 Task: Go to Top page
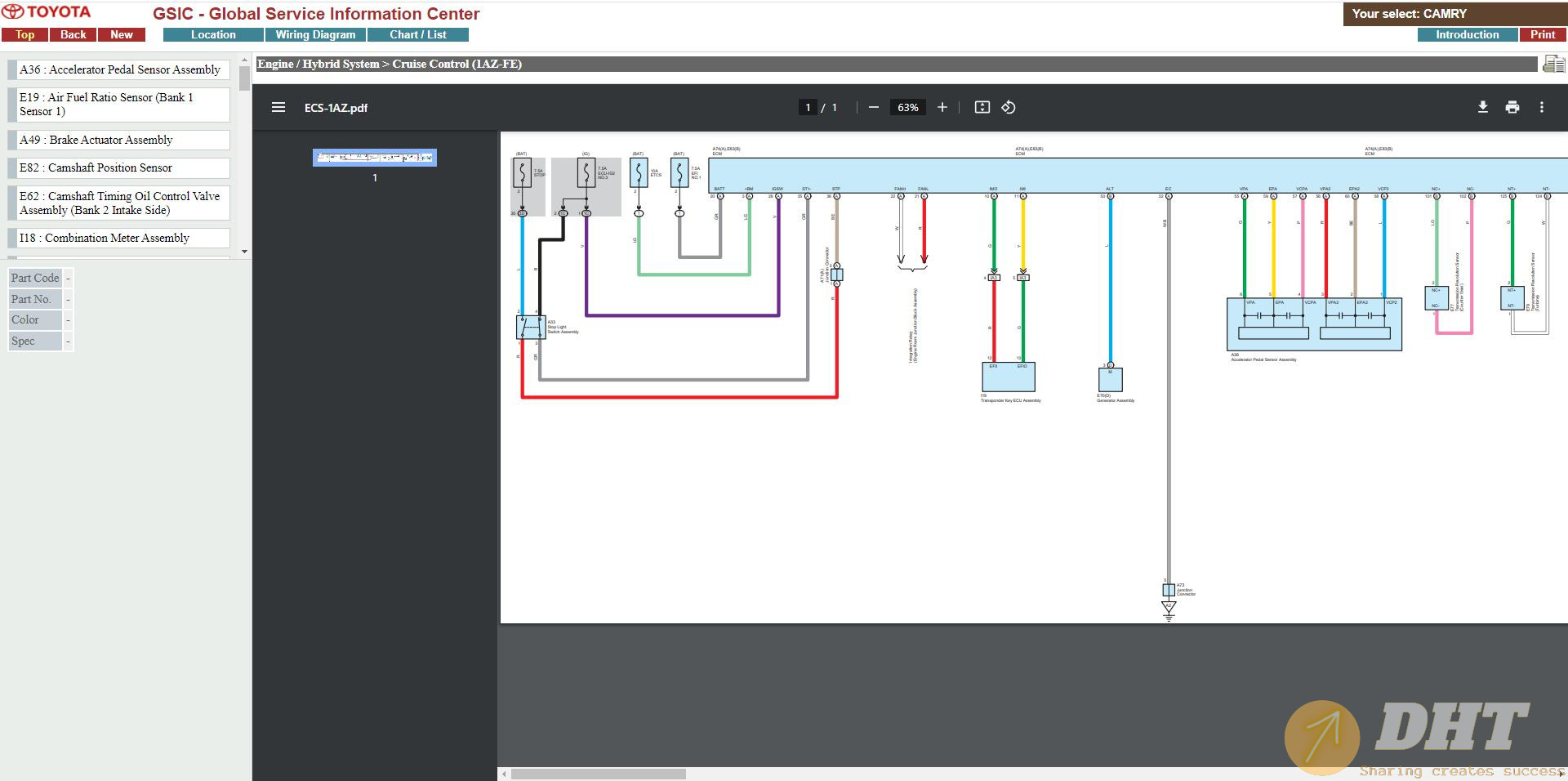(x=24, y=35)
